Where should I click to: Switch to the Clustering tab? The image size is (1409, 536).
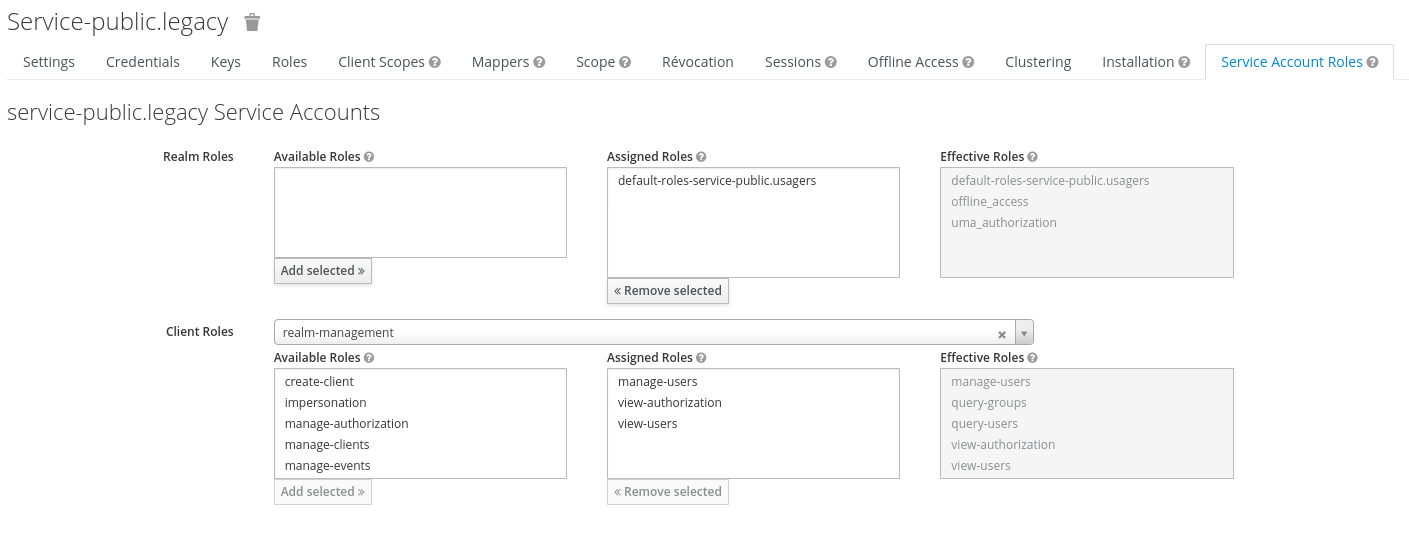(x=1038, y=62)
